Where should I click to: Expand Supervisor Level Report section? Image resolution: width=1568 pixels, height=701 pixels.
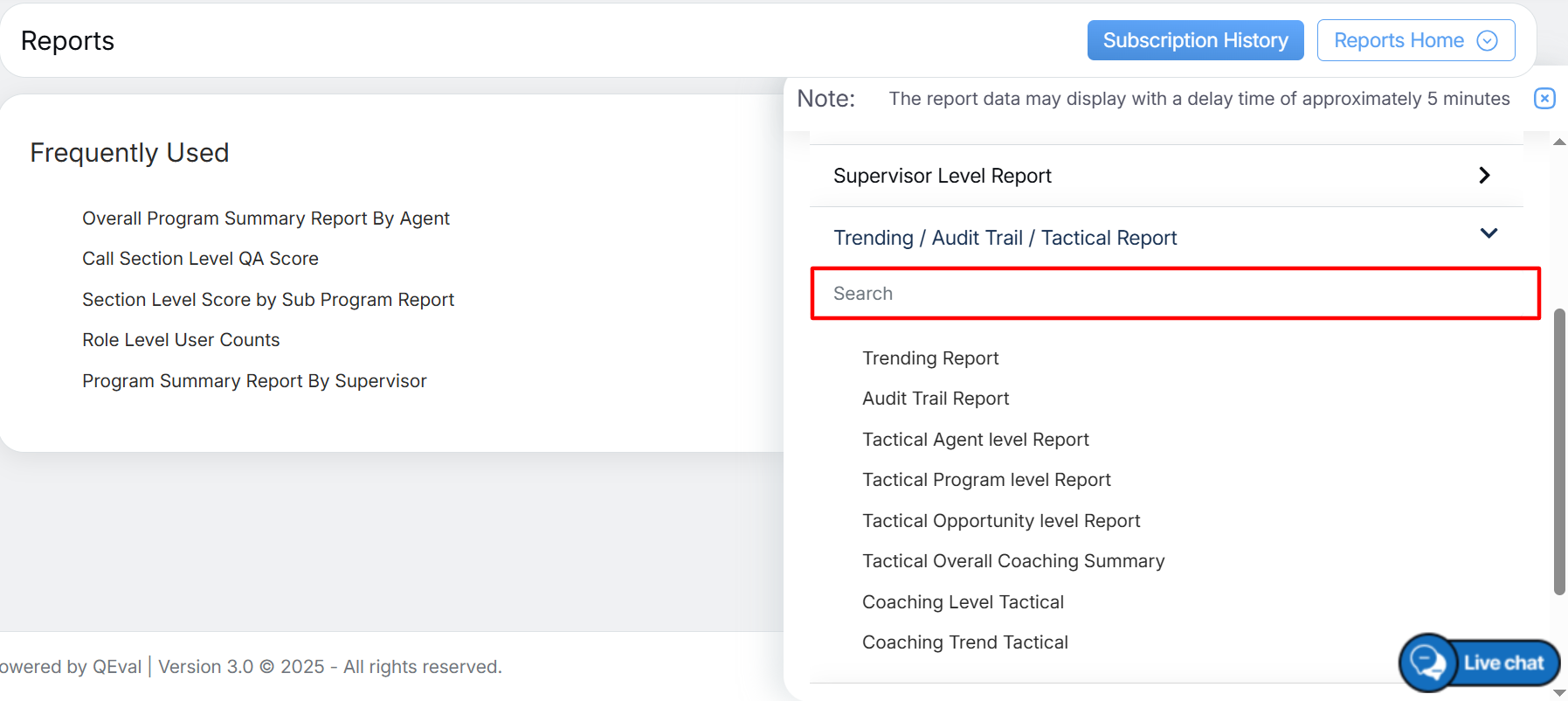tap(1483, 176)
